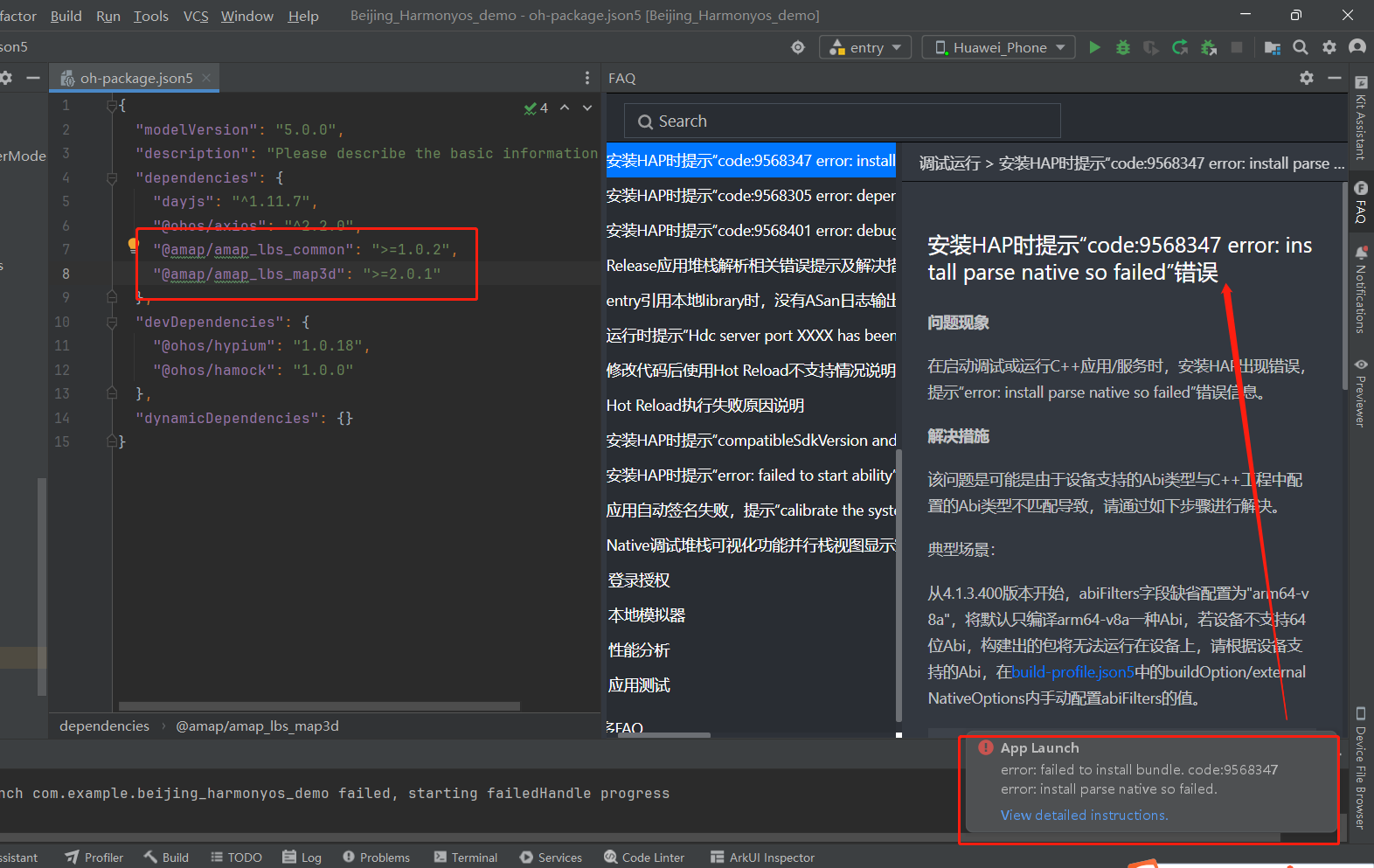Screen dimensions: 1374x868
Task: Open the build-profile.json5 link in FAQ
Action: [x=1072, y=672]
